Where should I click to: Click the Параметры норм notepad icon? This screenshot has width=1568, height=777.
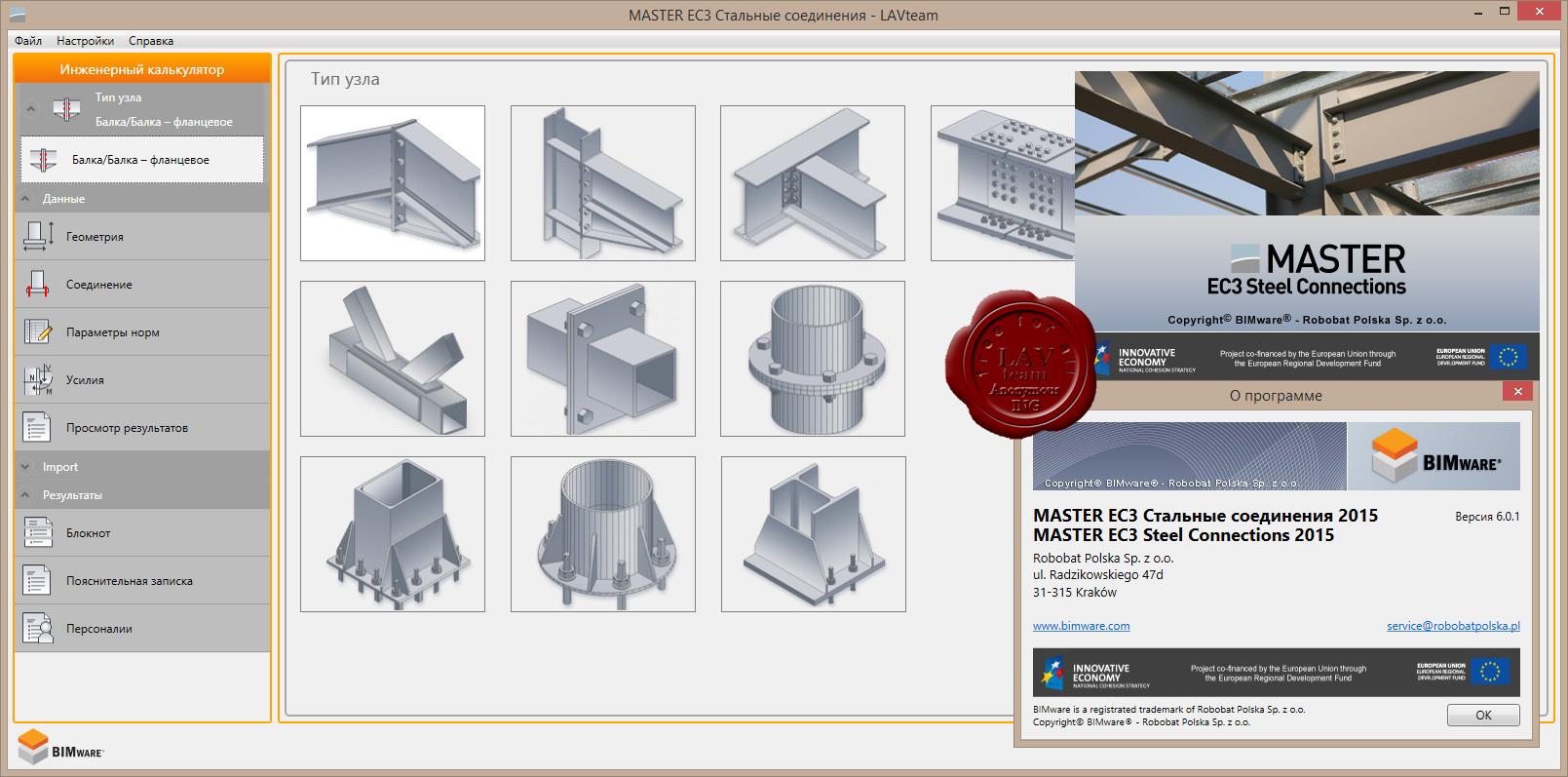point(38,331)
